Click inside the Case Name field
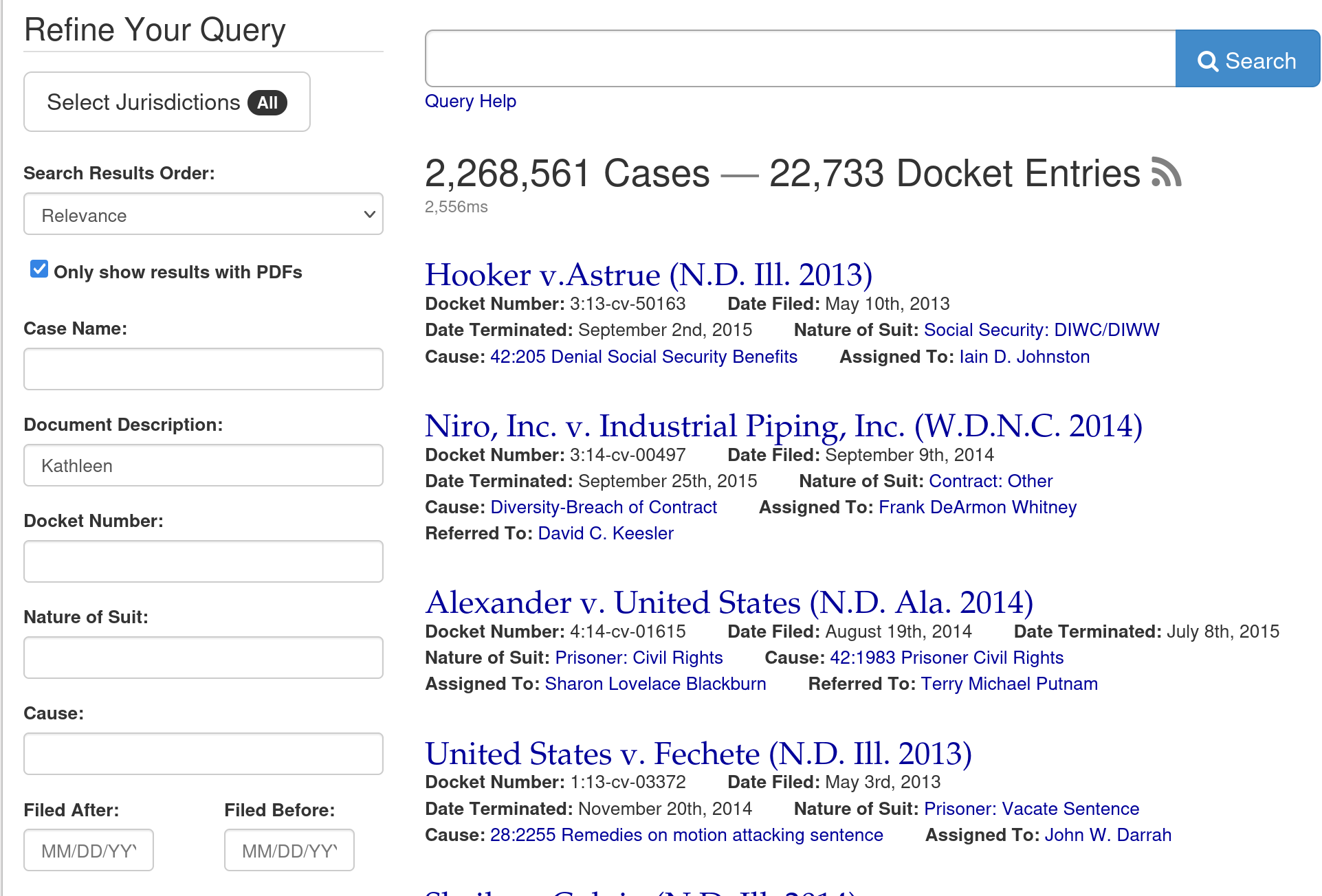Screen dimensions: 1322x896 pyautogui.click(x=203, y=369)
